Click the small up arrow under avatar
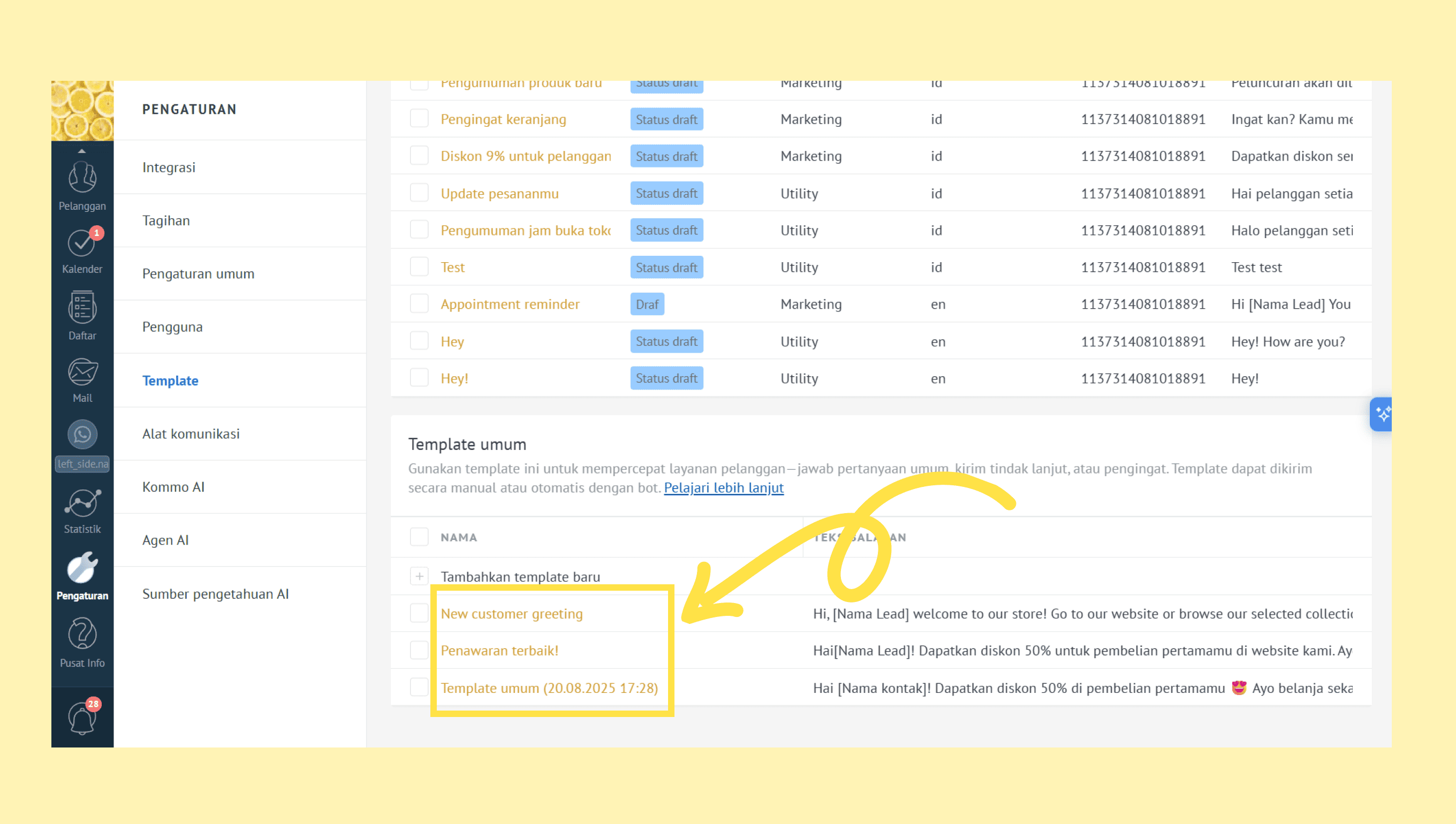This screenshot has width=1456, height=824. (81, 150)
